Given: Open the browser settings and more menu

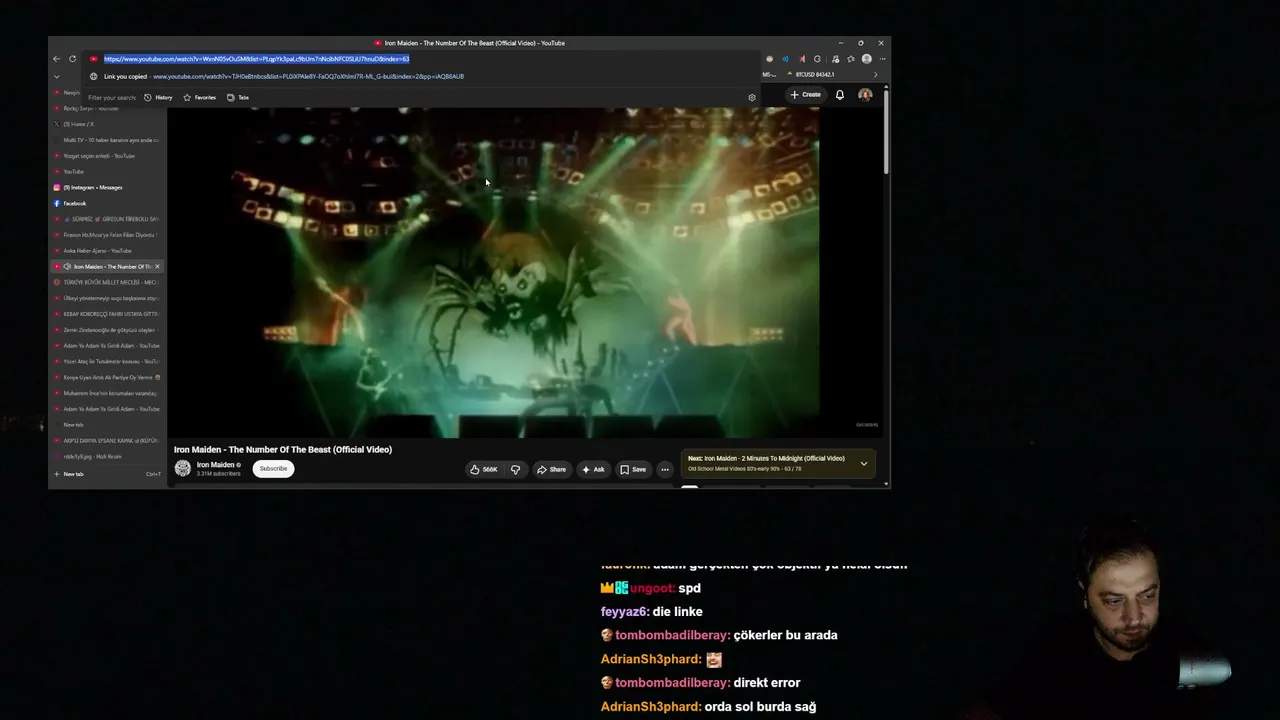Looking at the screenshot, I should coord(881,59).
